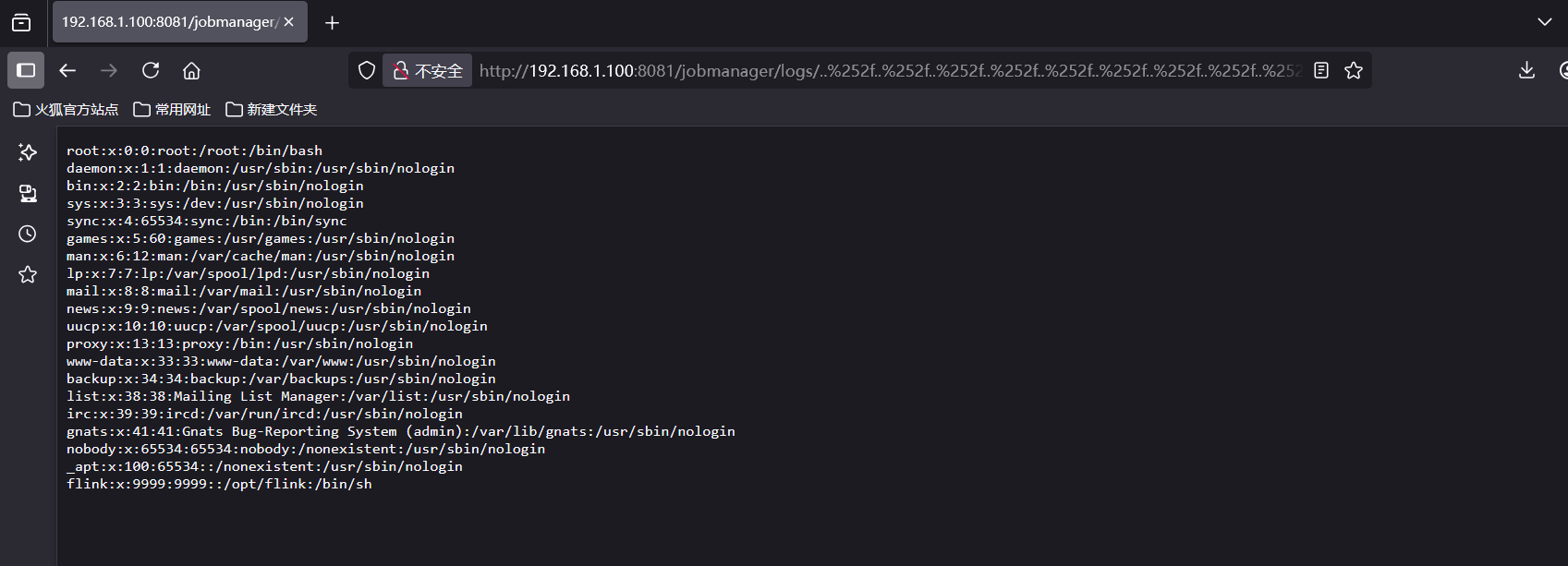
Task: Toggle reader view for this page
Action: click(x=1321, y=70)
